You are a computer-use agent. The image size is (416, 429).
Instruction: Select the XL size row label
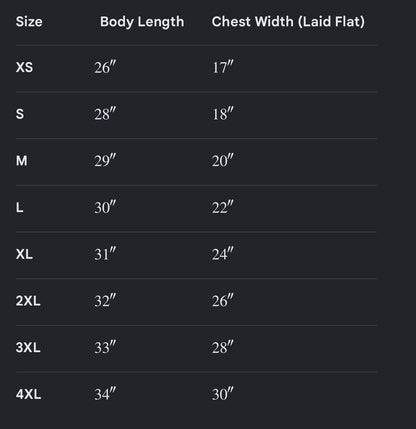click(x=24, y=254)
